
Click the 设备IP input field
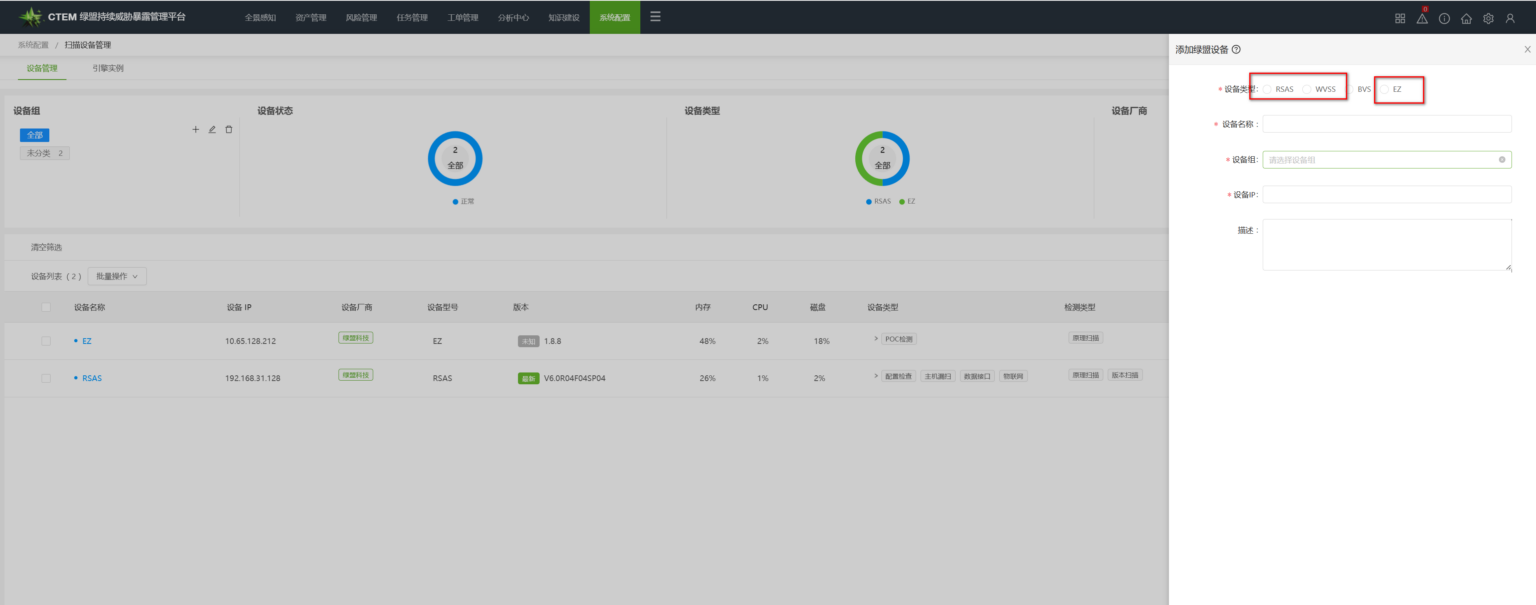click(1386, 194)
